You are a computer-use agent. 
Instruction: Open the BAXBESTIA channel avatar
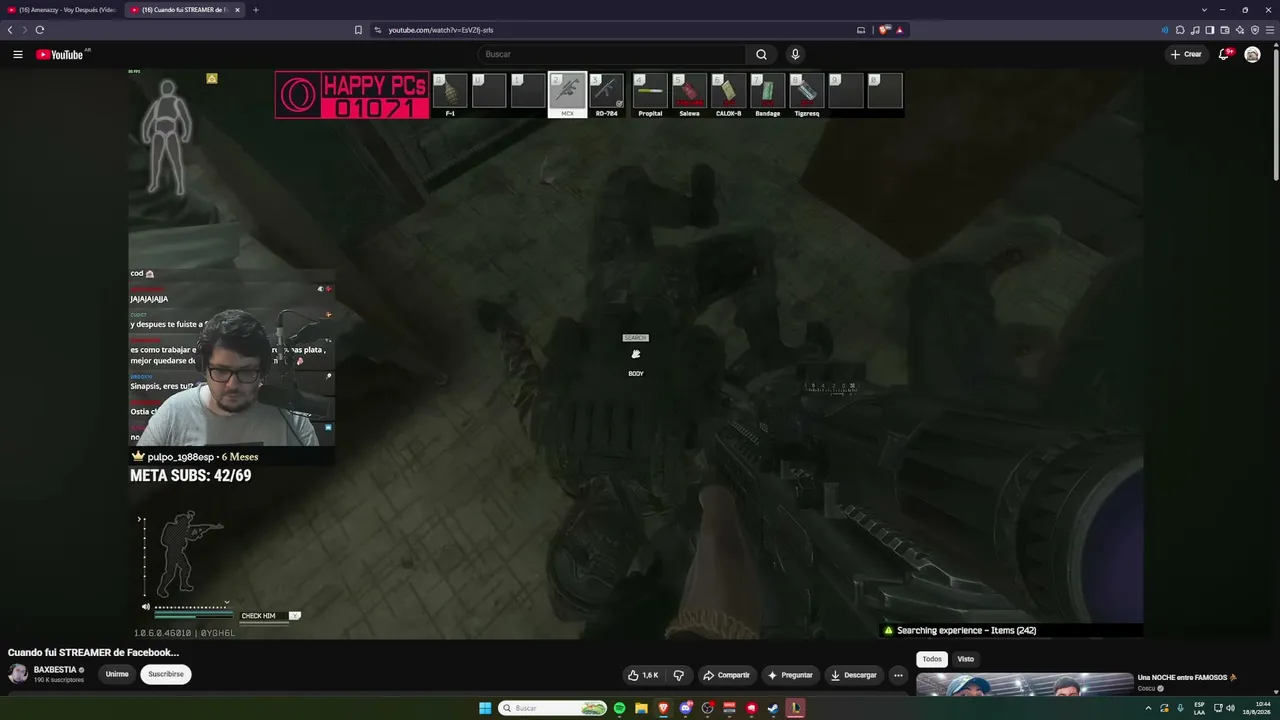18,673
